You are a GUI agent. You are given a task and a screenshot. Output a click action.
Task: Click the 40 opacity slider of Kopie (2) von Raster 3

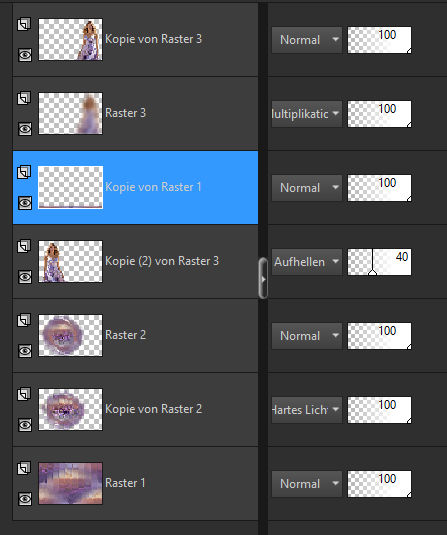click(379, 262)
